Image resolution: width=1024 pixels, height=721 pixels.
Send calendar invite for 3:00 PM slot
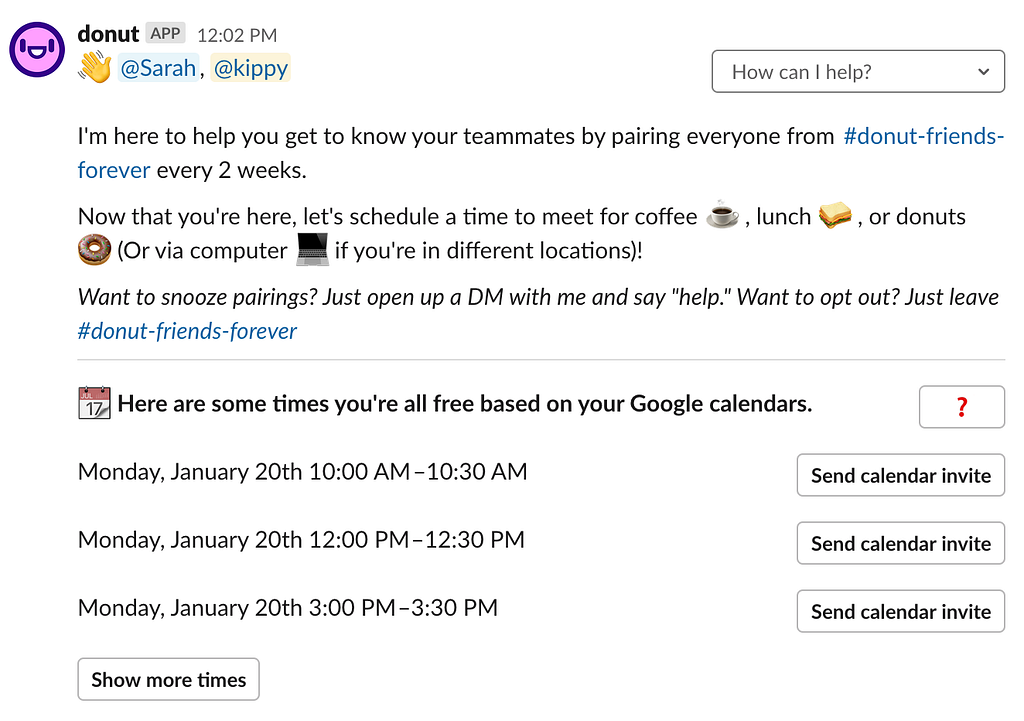click(x=901, y=611)
